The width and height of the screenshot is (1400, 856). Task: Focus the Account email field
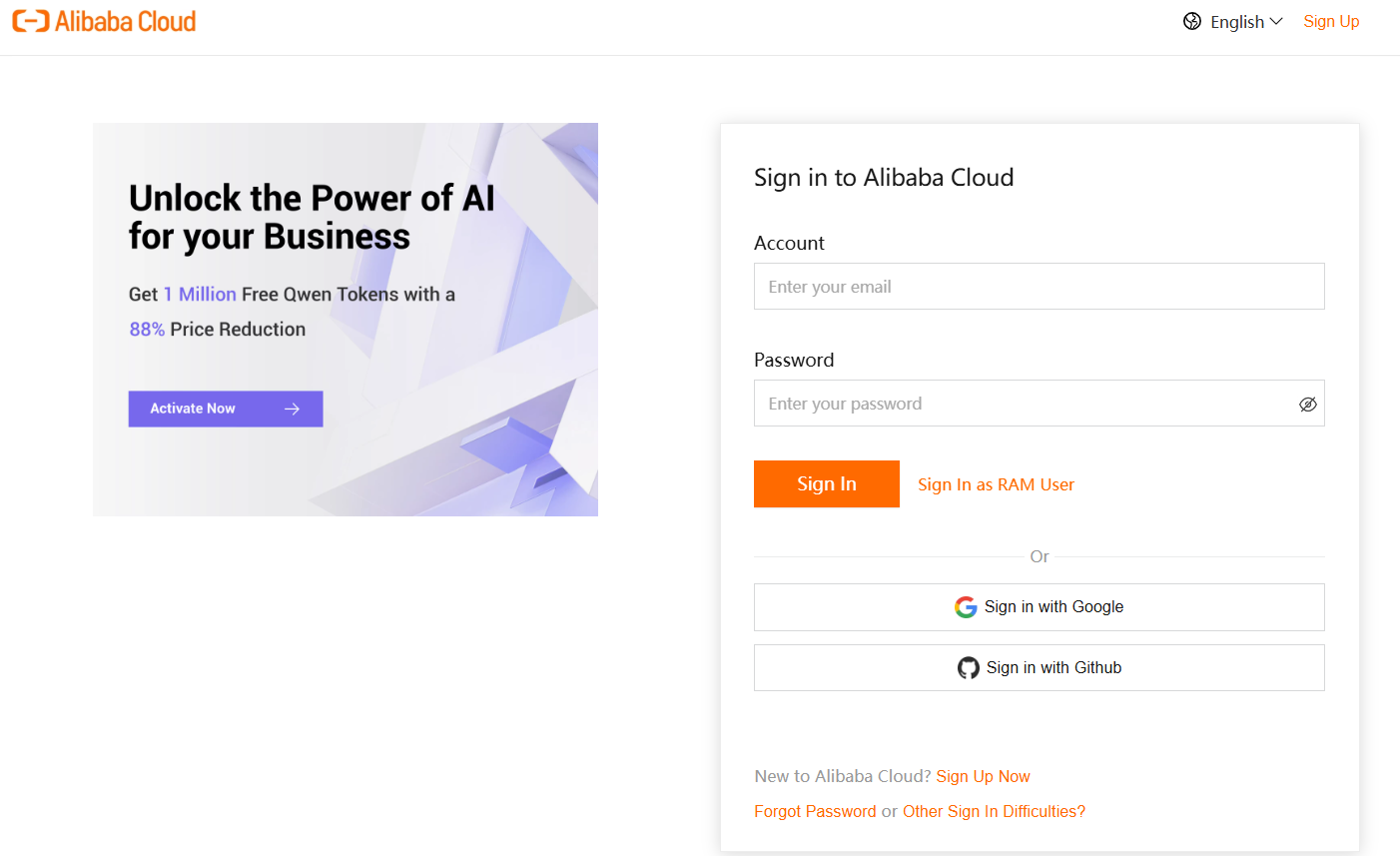click(1039, 287)
